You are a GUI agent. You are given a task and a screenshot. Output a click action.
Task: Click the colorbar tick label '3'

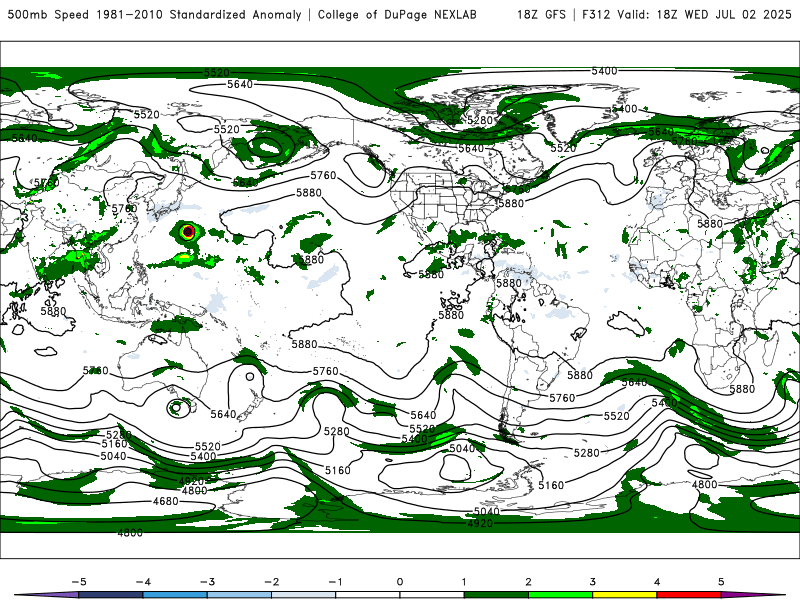point(592,582)
